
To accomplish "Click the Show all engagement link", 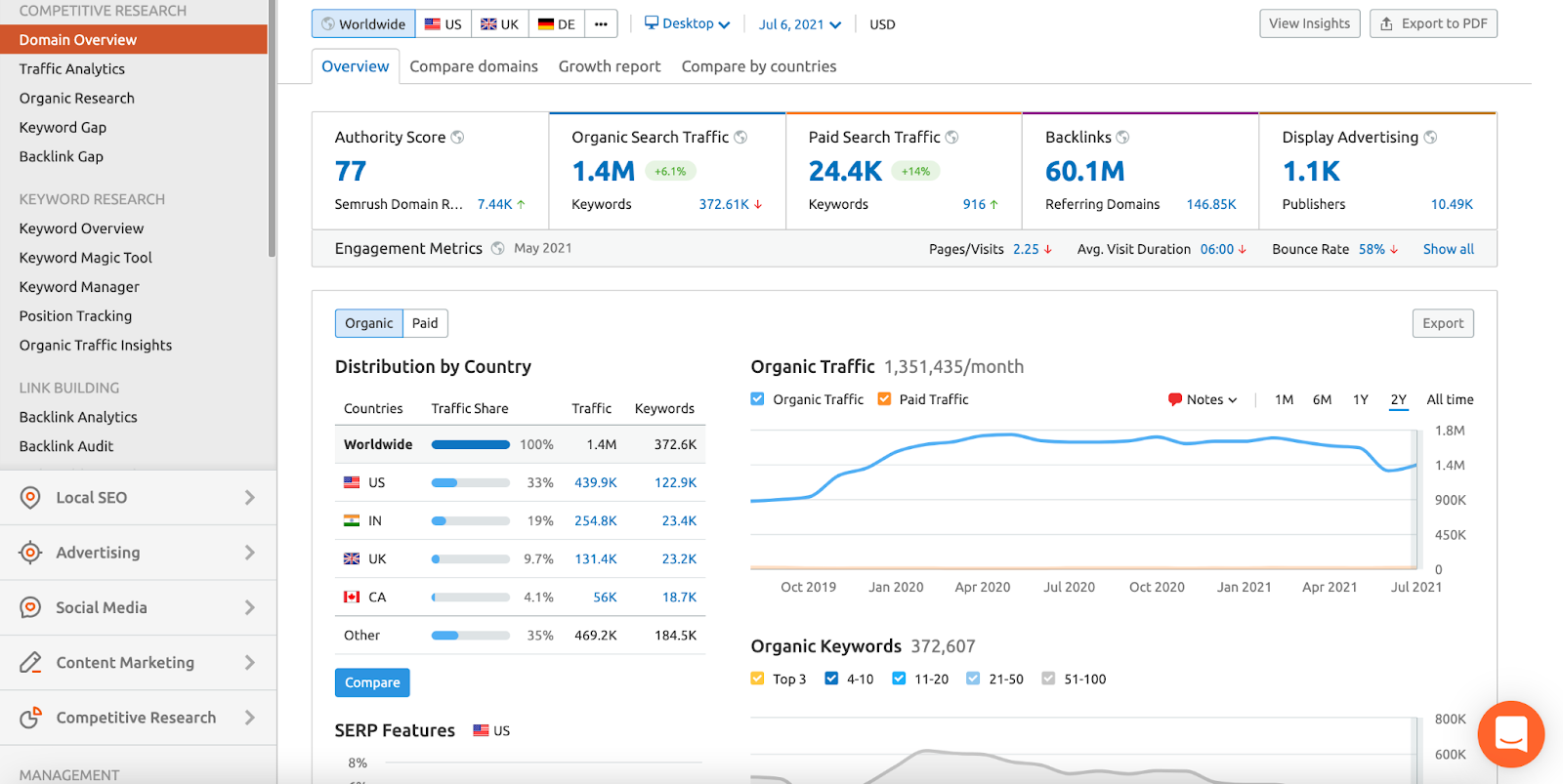I will coord(1449,249).
